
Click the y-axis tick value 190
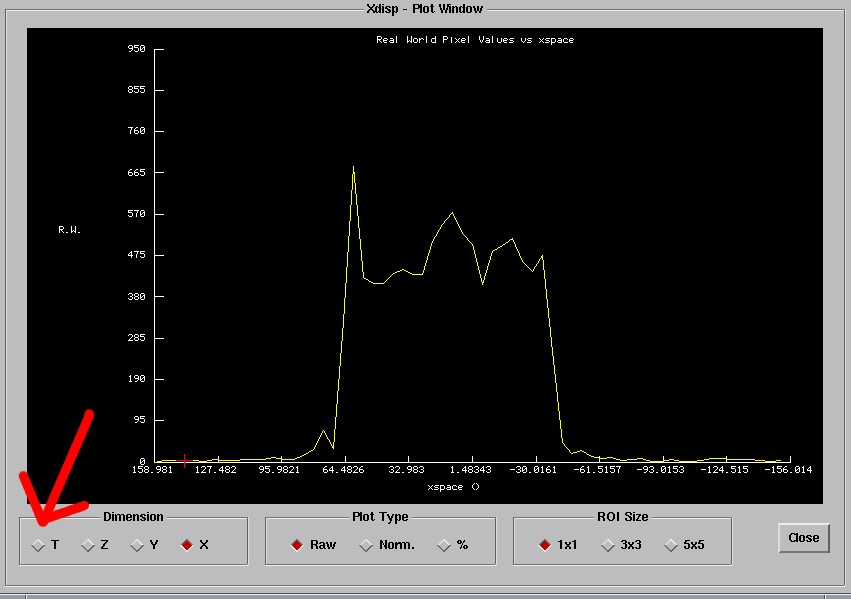click(136, 379)
